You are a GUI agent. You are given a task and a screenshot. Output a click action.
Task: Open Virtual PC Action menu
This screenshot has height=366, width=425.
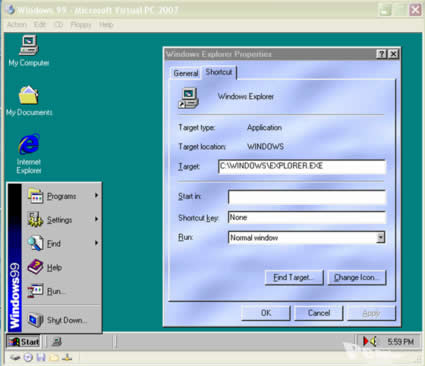point(17,25)
